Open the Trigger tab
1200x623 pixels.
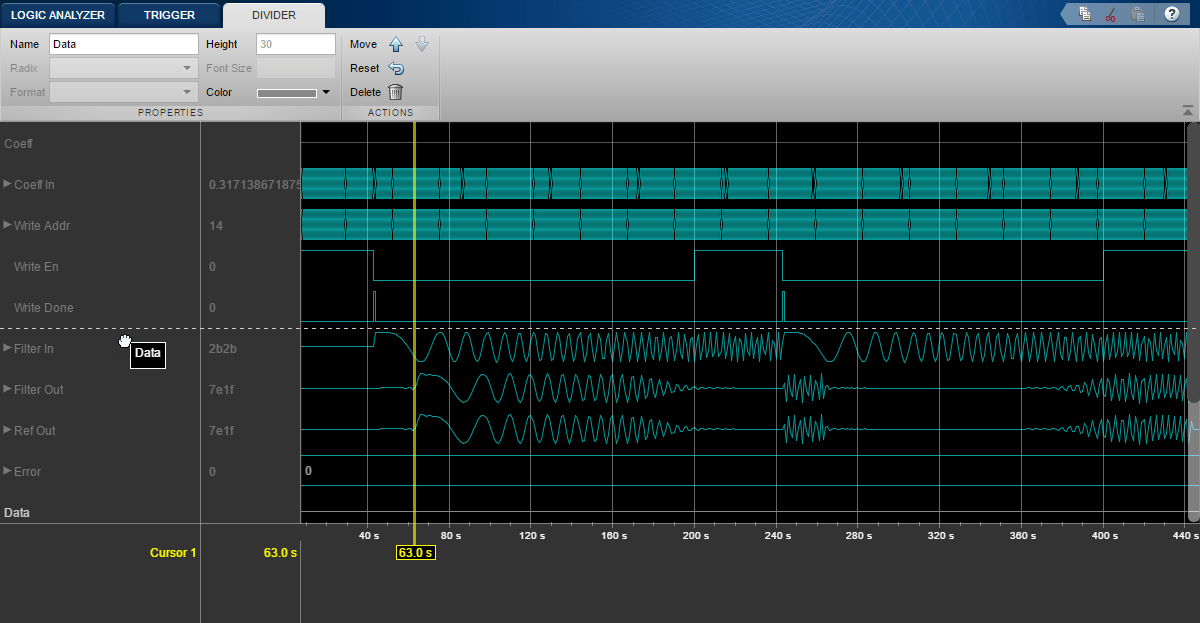(169, 15)
